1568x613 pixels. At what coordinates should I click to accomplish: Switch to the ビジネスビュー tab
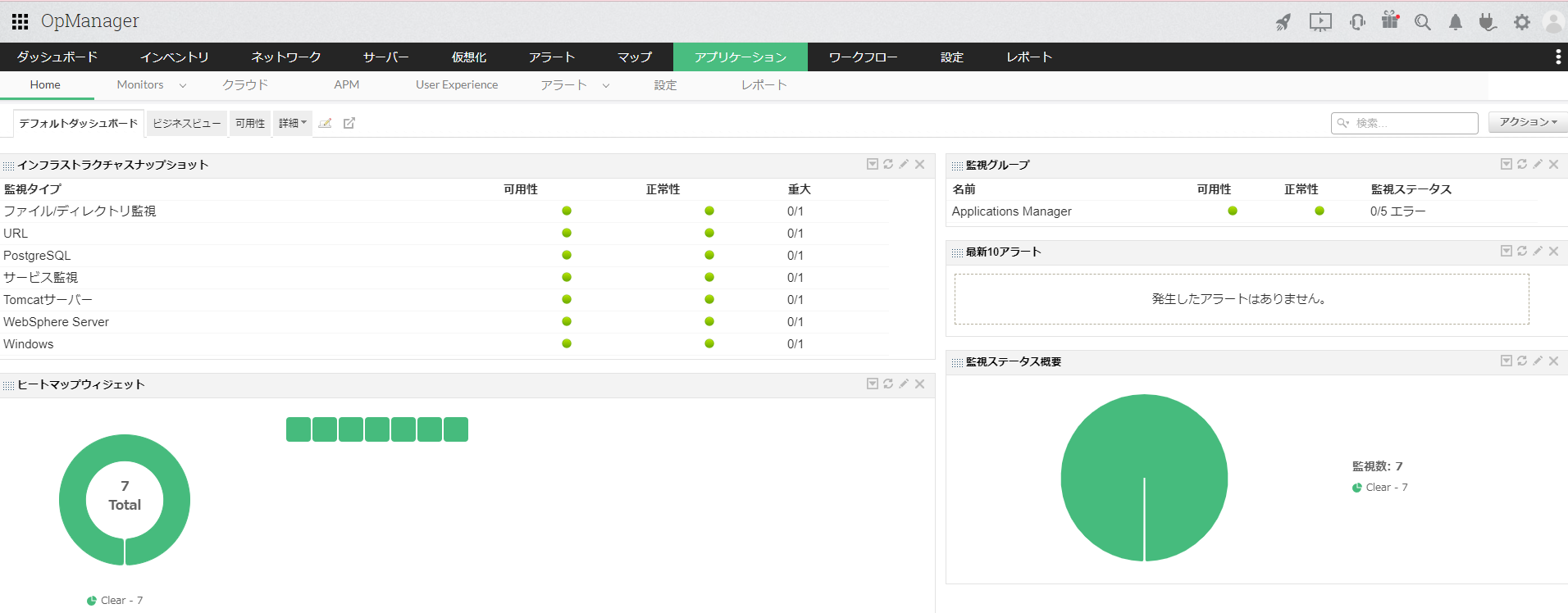click(187, 123)
